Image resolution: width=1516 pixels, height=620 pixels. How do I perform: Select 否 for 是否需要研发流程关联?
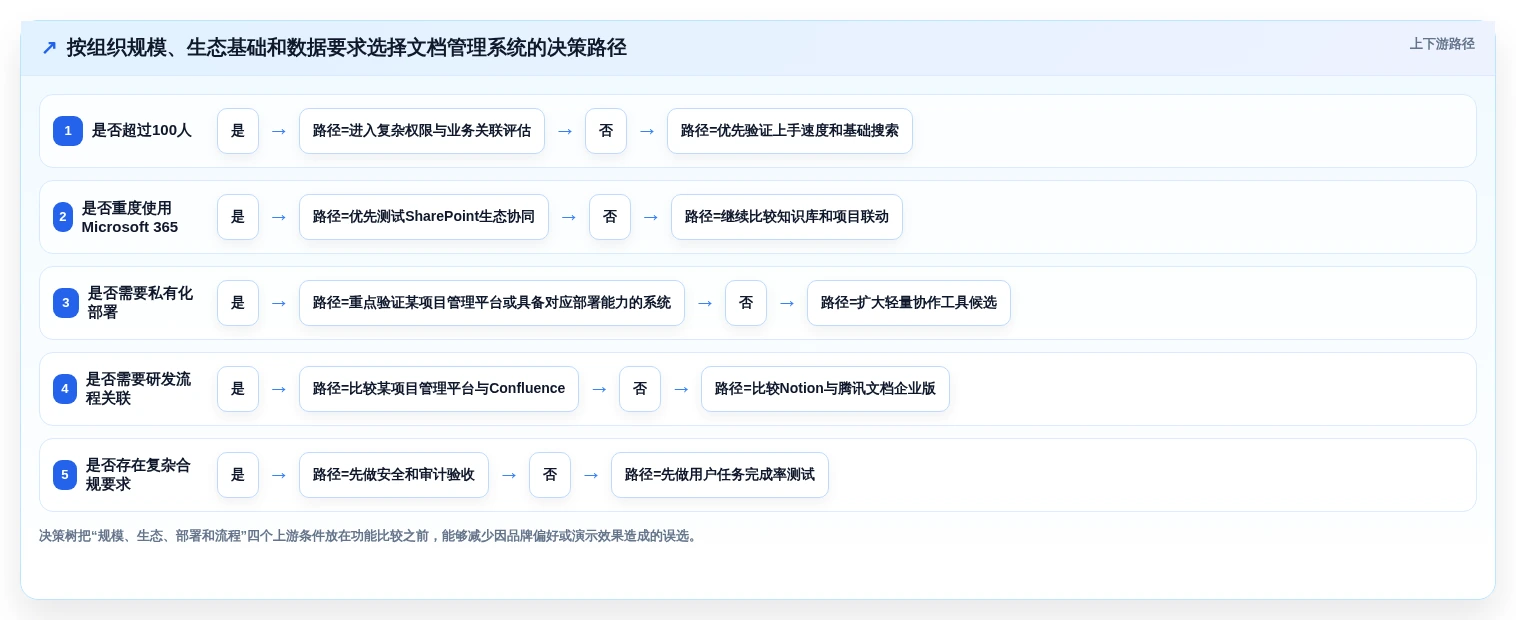point(640,389)
